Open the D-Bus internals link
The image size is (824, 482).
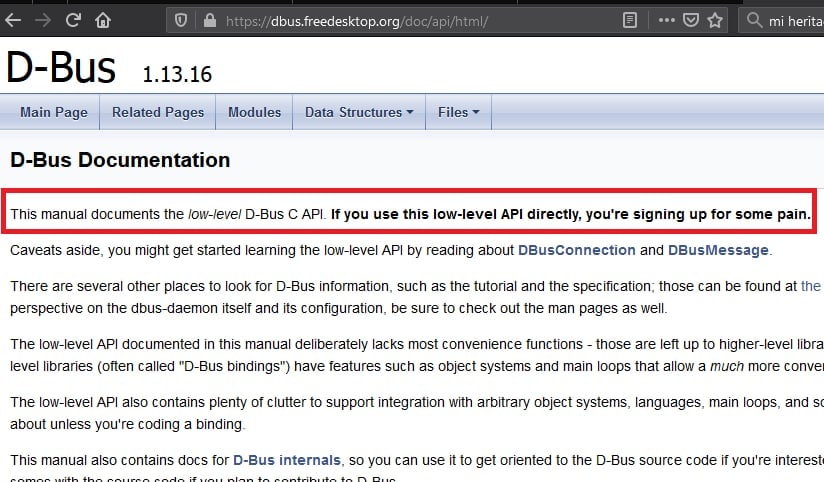pos(287,460)
